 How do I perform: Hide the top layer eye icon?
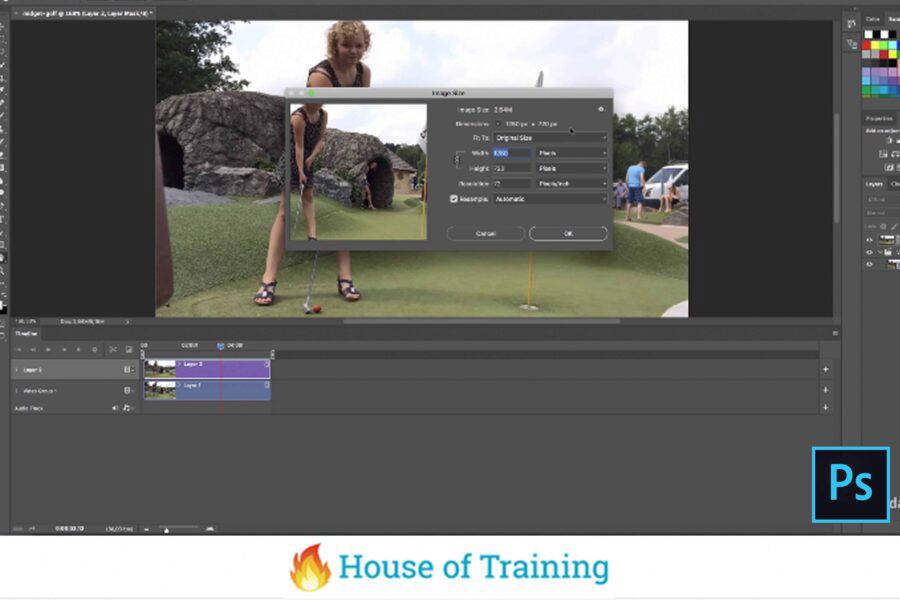click(x=869, y=240)
